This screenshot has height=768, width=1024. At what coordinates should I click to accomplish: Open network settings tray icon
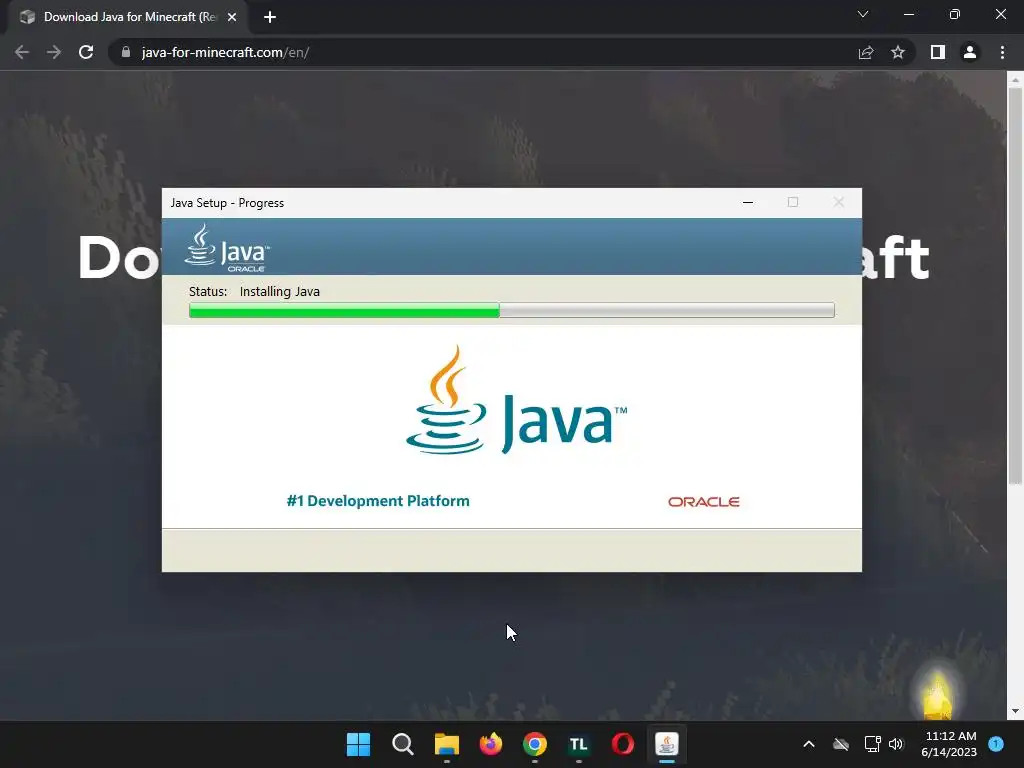click(x=872, y=744)
